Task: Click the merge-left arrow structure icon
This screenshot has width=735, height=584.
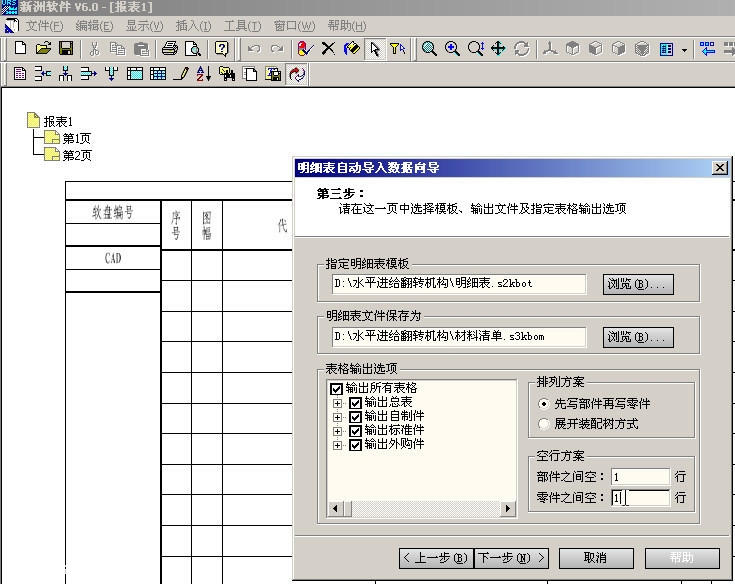Action: point(43,74)
